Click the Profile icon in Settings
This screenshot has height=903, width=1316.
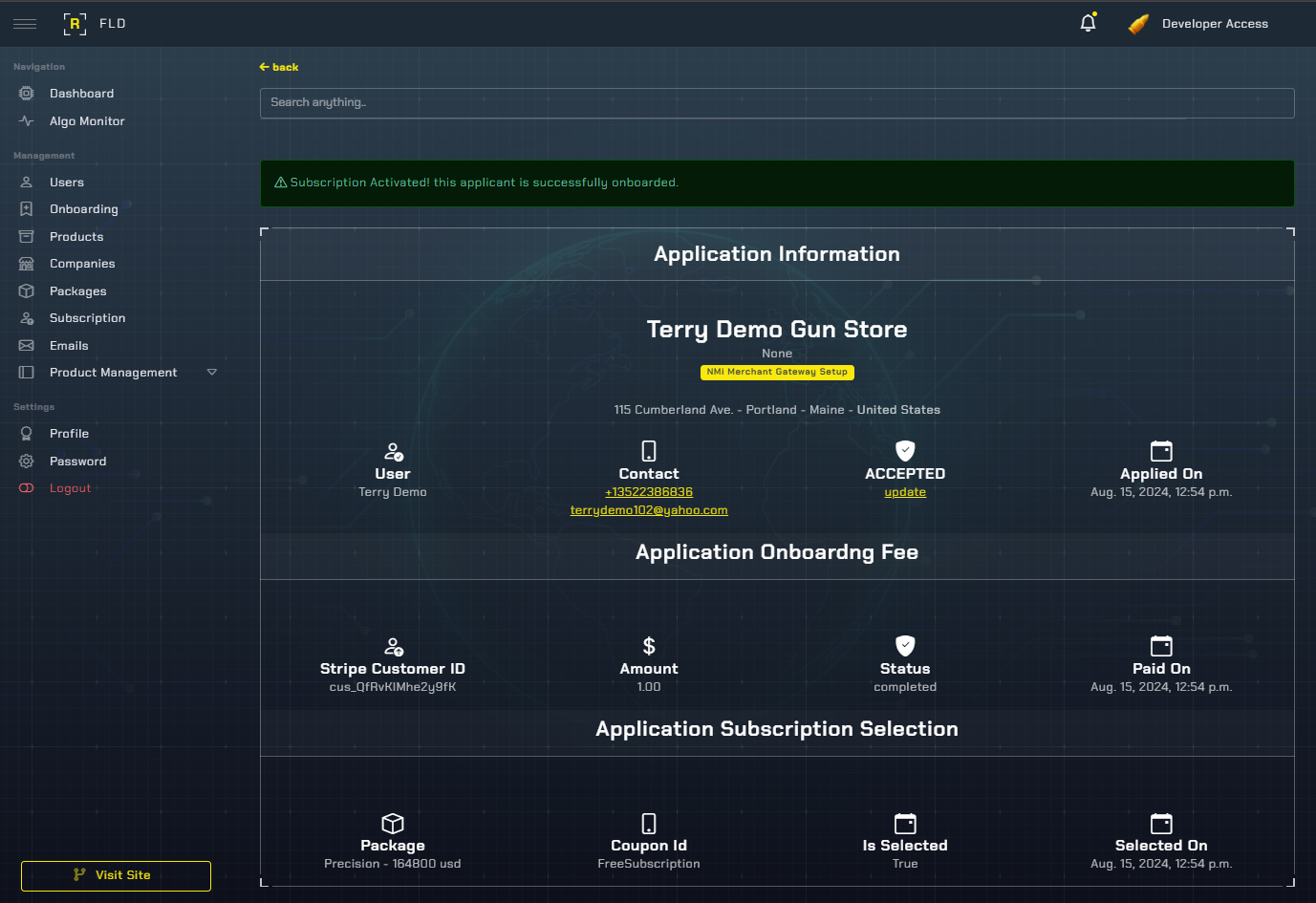click(27, 434)
